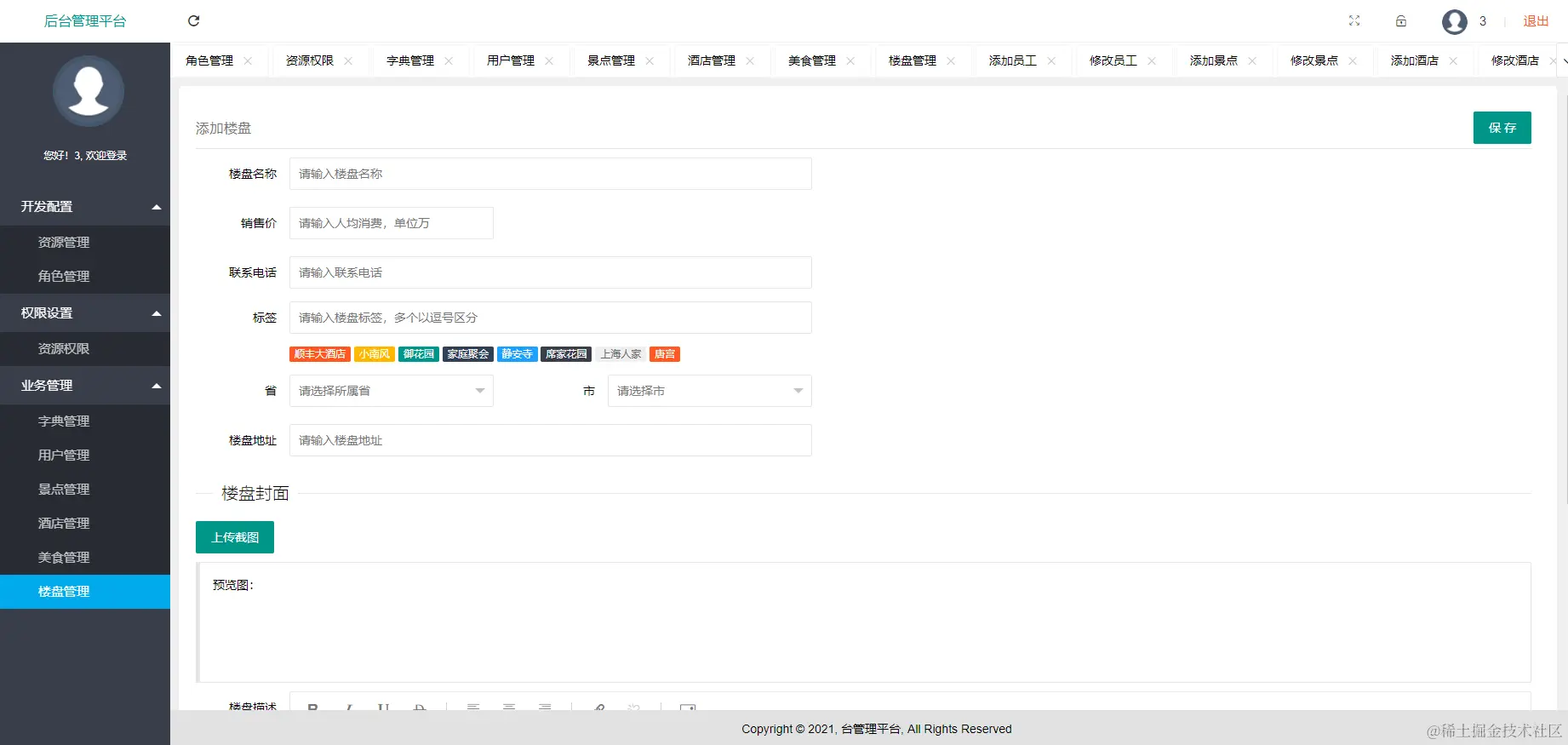Close the 修改景点 tab
This screenshot has width=1568, height=745.
(1353, 60)
